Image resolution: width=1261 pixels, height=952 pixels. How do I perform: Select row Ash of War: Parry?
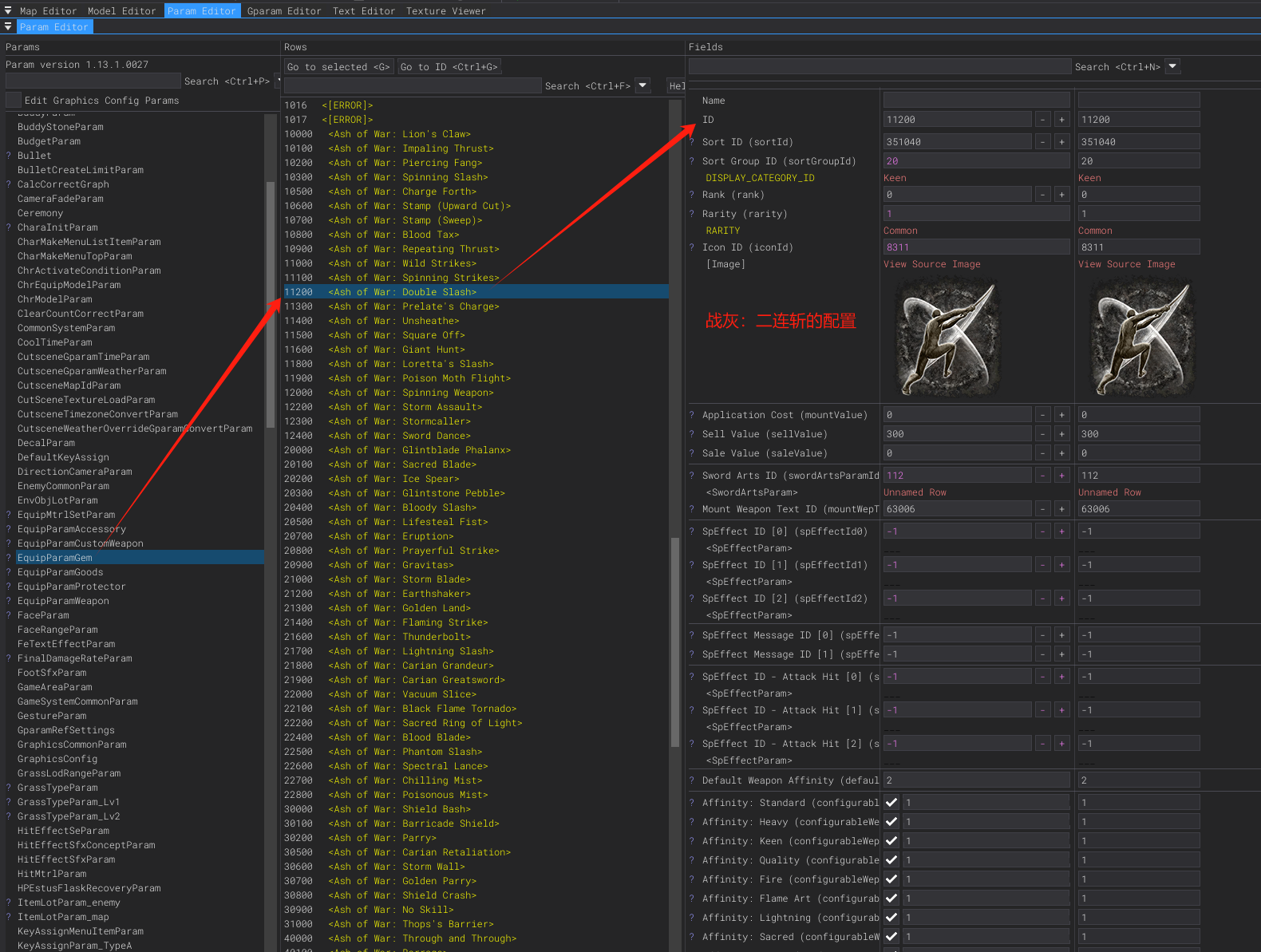476,838
